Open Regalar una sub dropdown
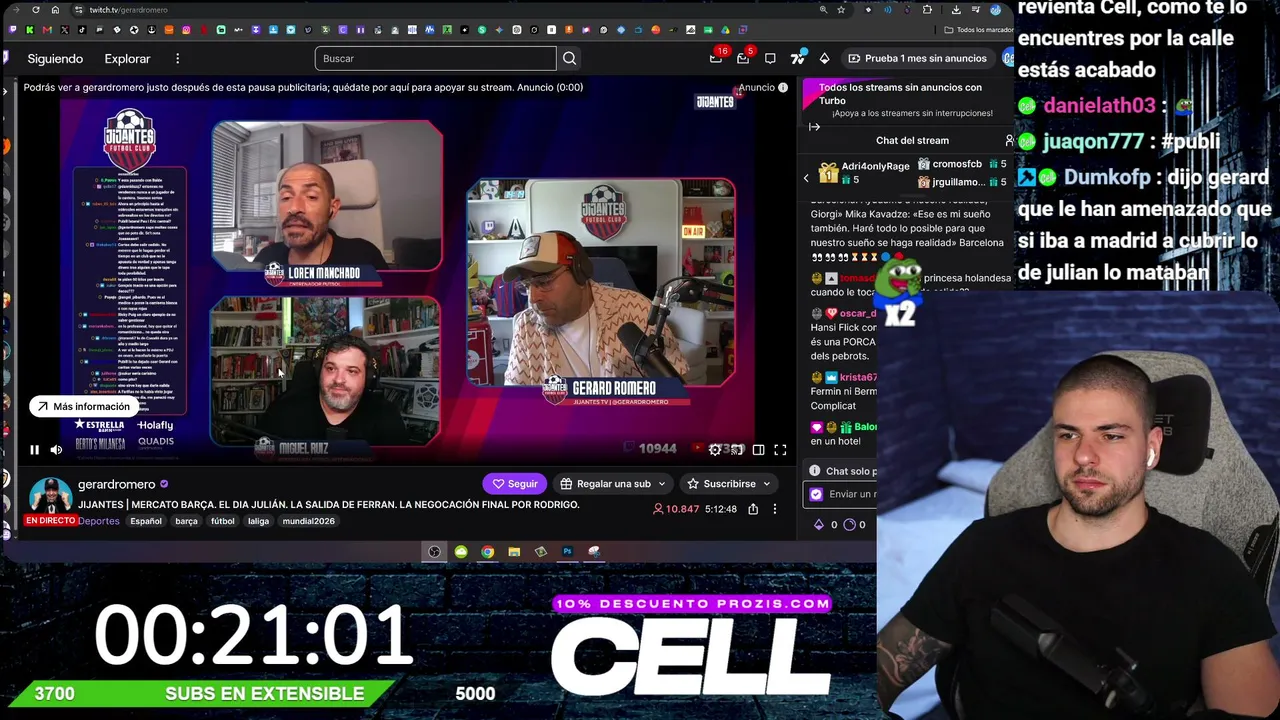Viewport: 1280px width, 720px height. pyautogui.click(x=613, y=484)
